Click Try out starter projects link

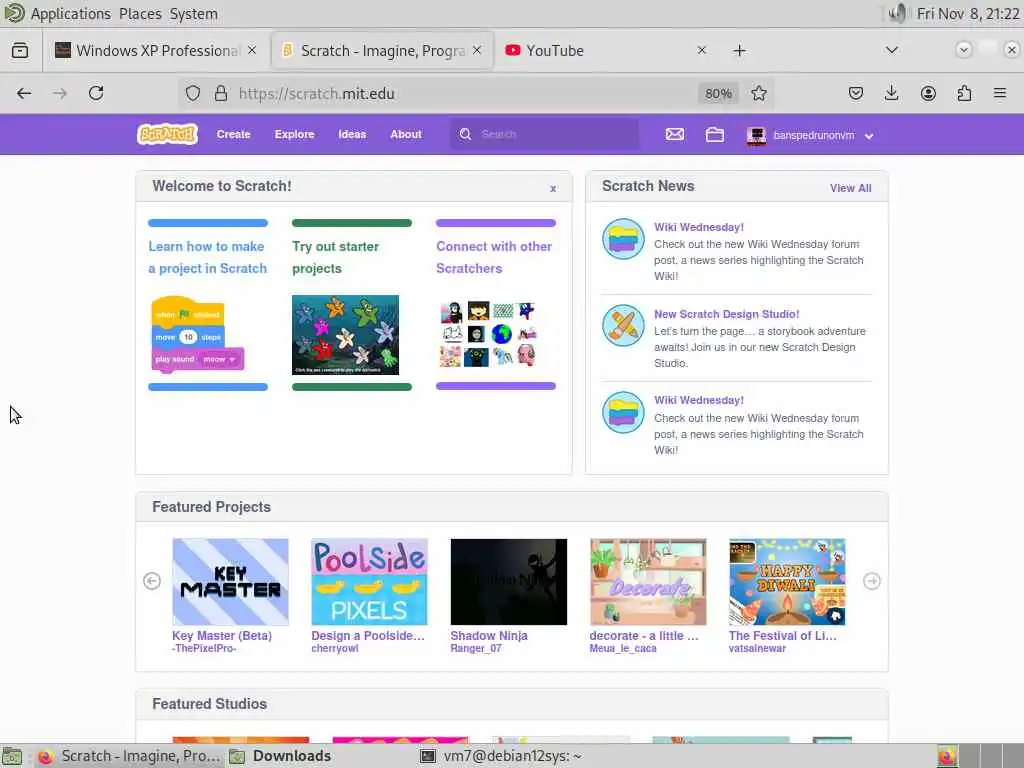(x=335, y=257)
